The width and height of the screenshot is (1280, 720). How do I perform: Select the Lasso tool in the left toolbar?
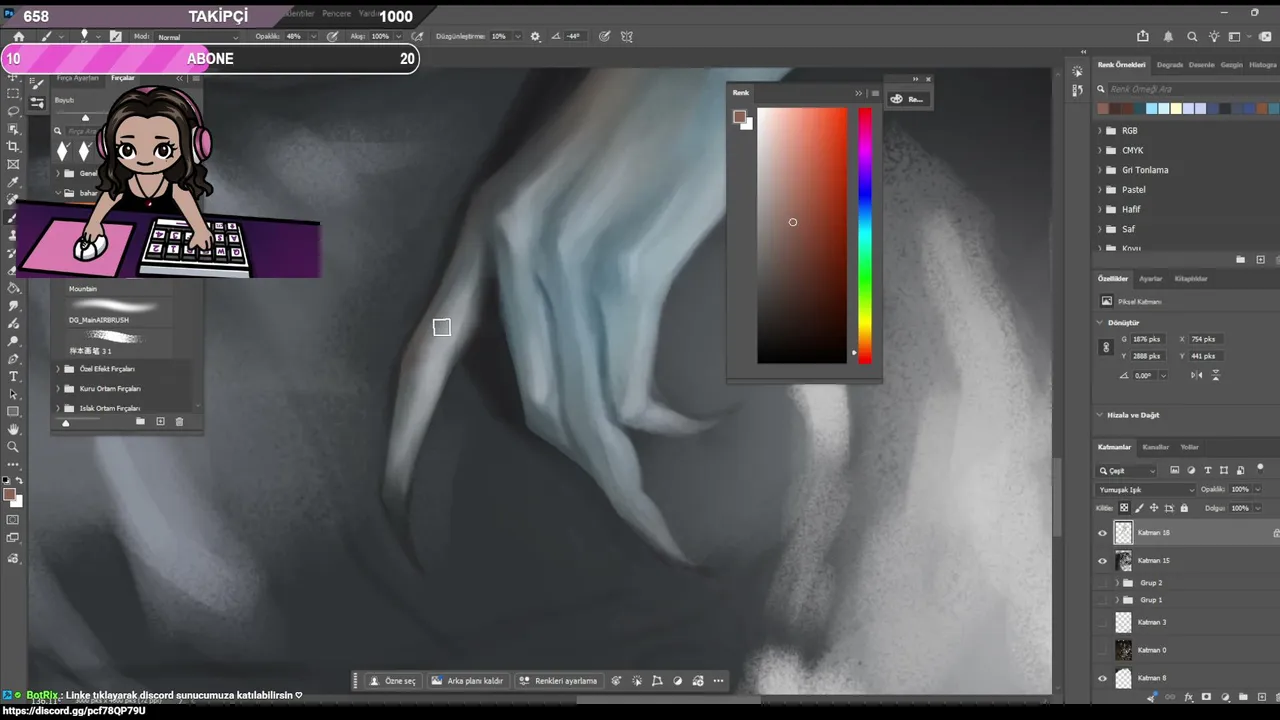point(13,111)
